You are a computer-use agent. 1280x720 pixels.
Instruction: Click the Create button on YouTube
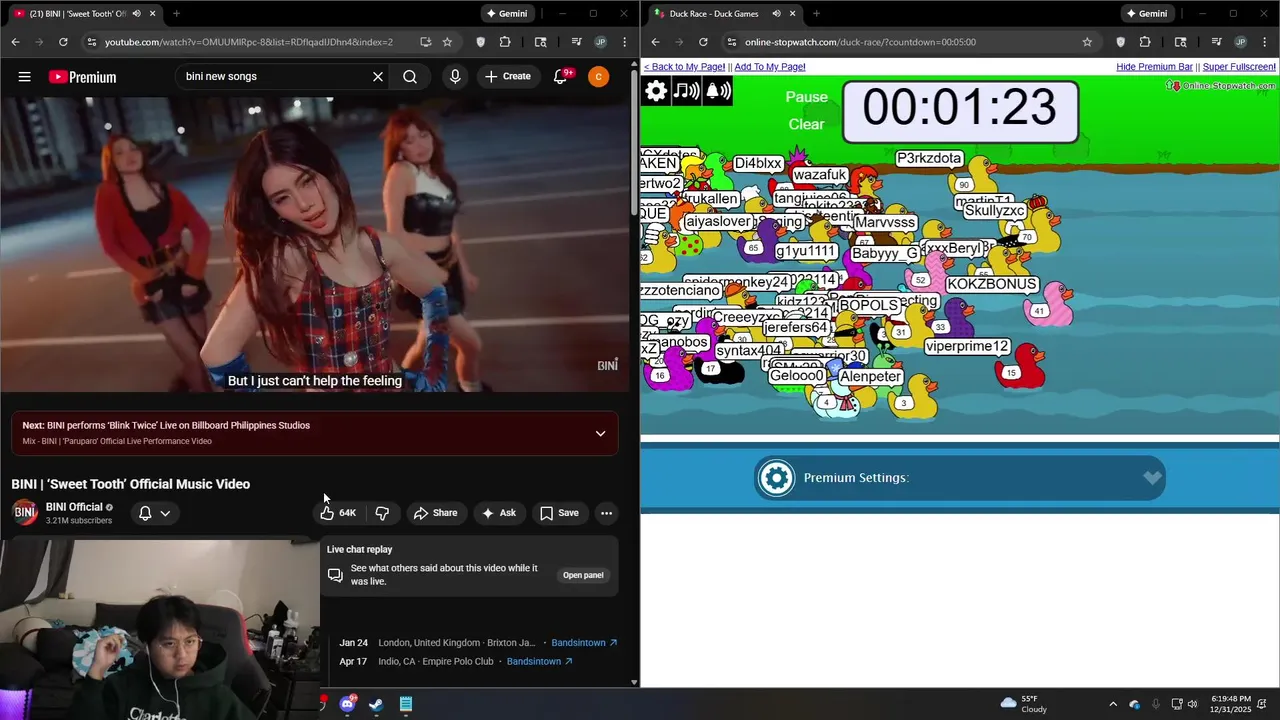pyautogui.click(x=508, y=77)
